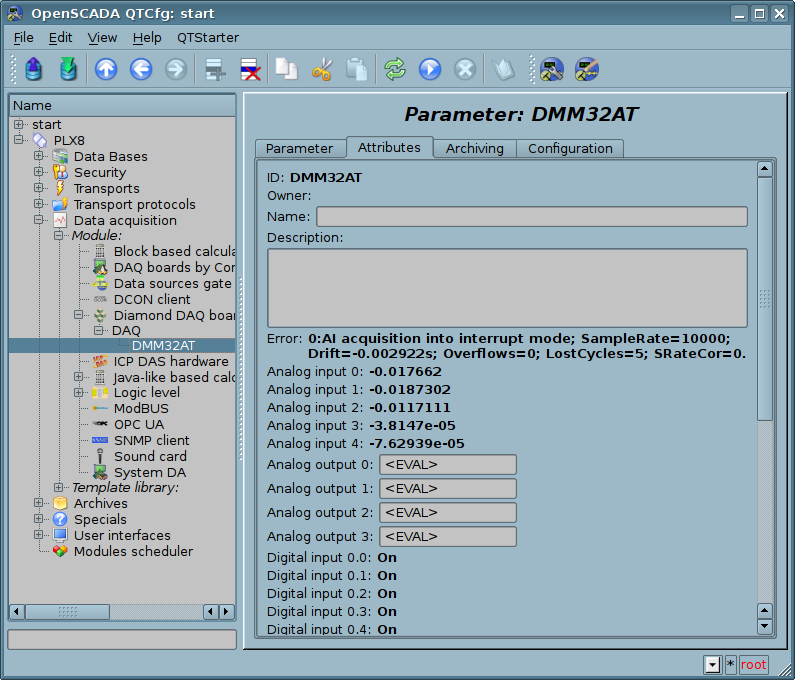Screen dimensions: 795x680
Task: Expand the Archives tree node
Action: tap(39, 503)
